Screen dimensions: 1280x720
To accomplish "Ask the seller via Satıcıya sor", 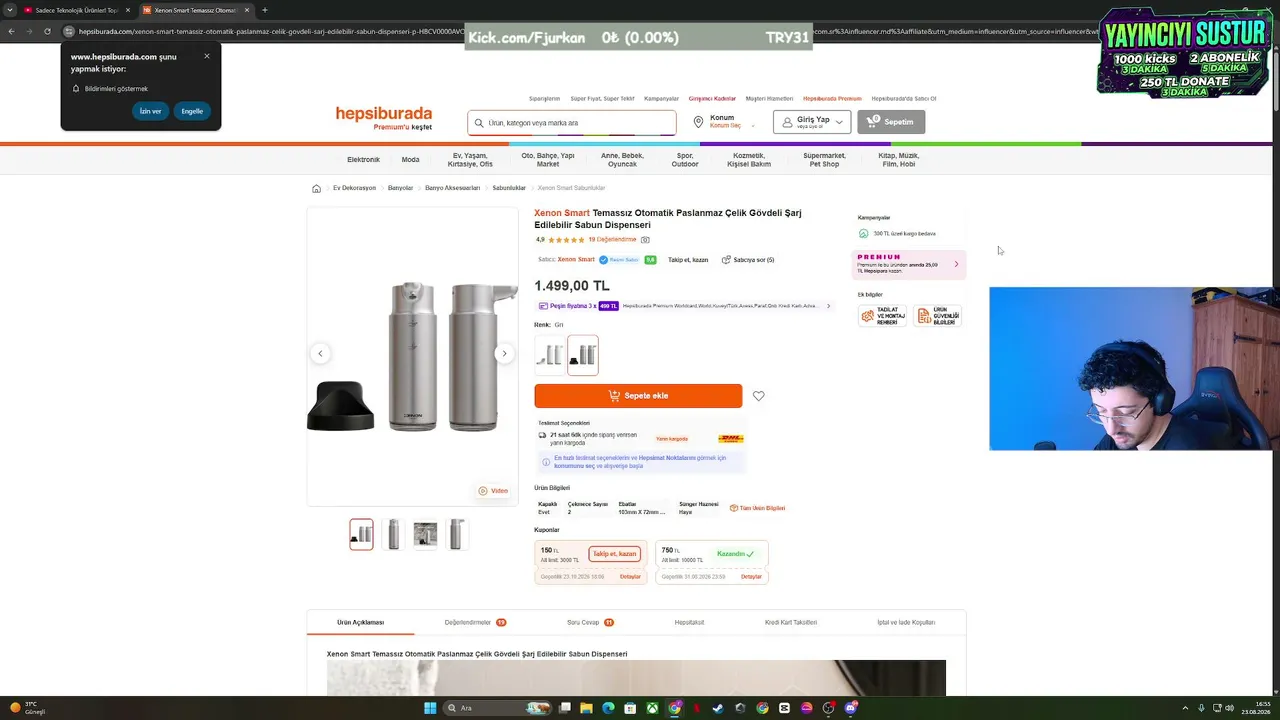I will pos(748,260).
